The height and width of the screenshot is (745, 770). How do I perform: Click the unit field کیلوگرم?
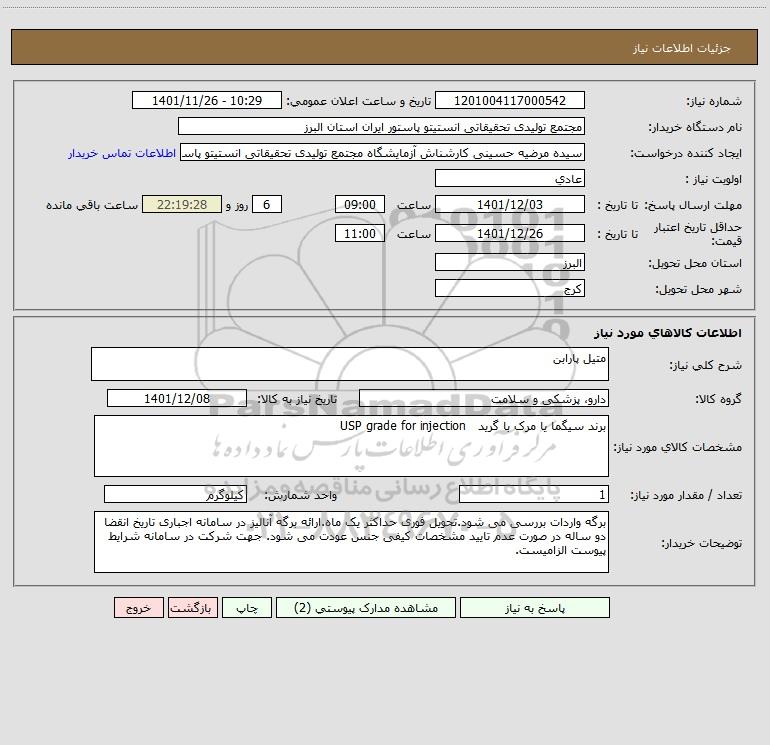pos(175,495)
